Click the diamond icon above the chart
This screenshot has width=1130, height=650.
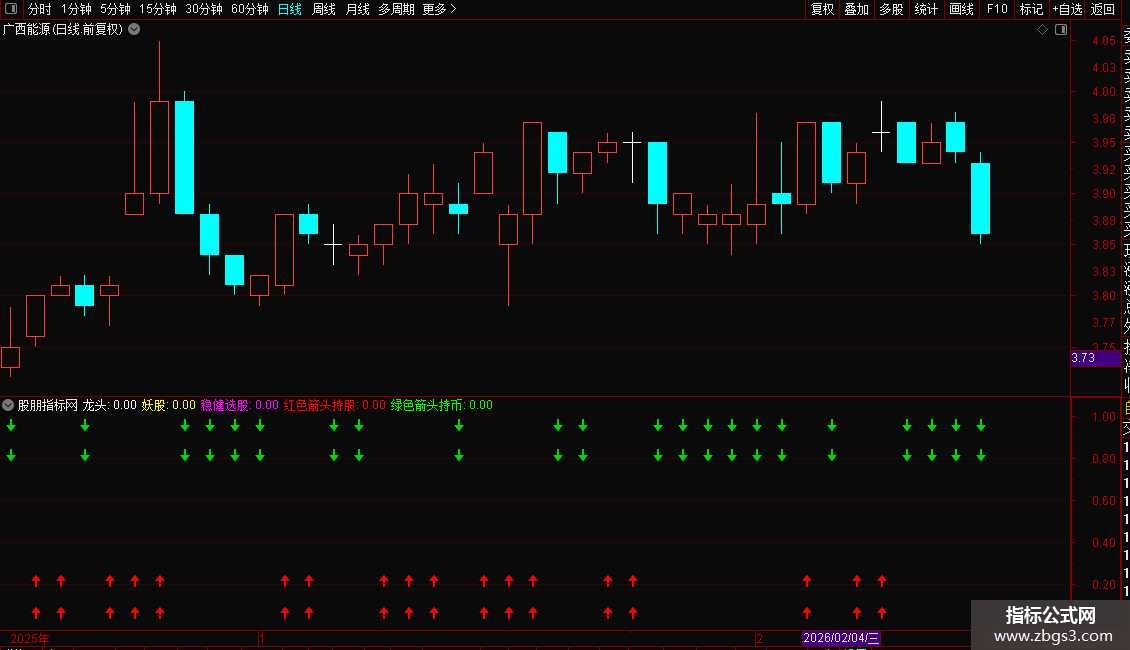pyautogui.click(x=1042, y=30)
